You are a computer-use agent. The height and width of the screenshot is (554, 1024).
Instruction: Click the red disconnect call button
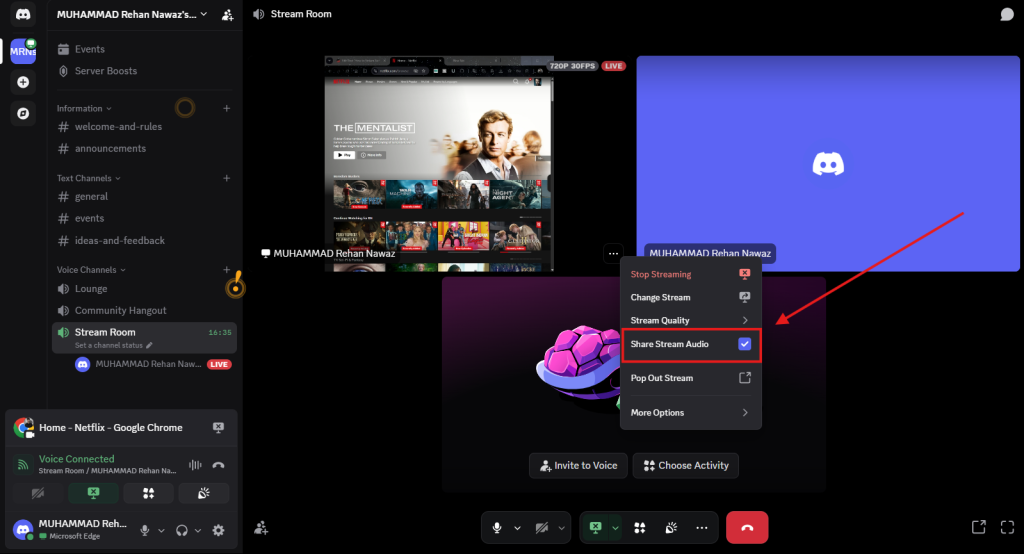[747, 528]
